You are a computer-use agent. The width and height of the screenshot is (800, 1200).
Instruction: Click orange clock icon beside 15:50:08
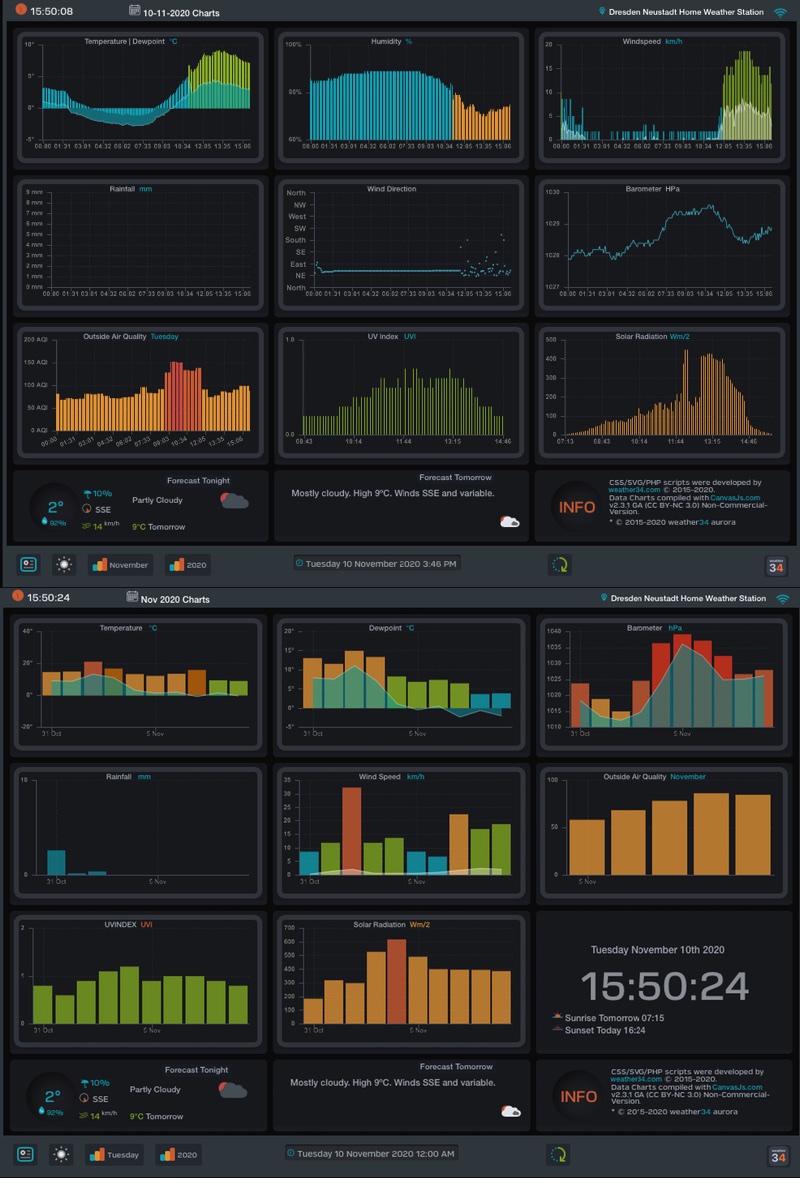[x=21, y=11]
